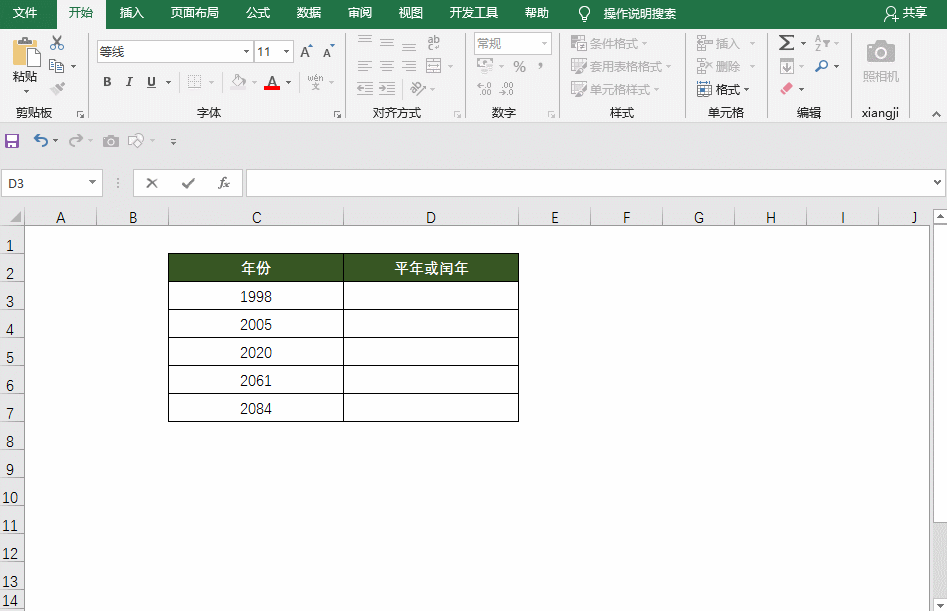The image size is (947, 611).
Task: Increase decimal places
Action: coord(485,89)
